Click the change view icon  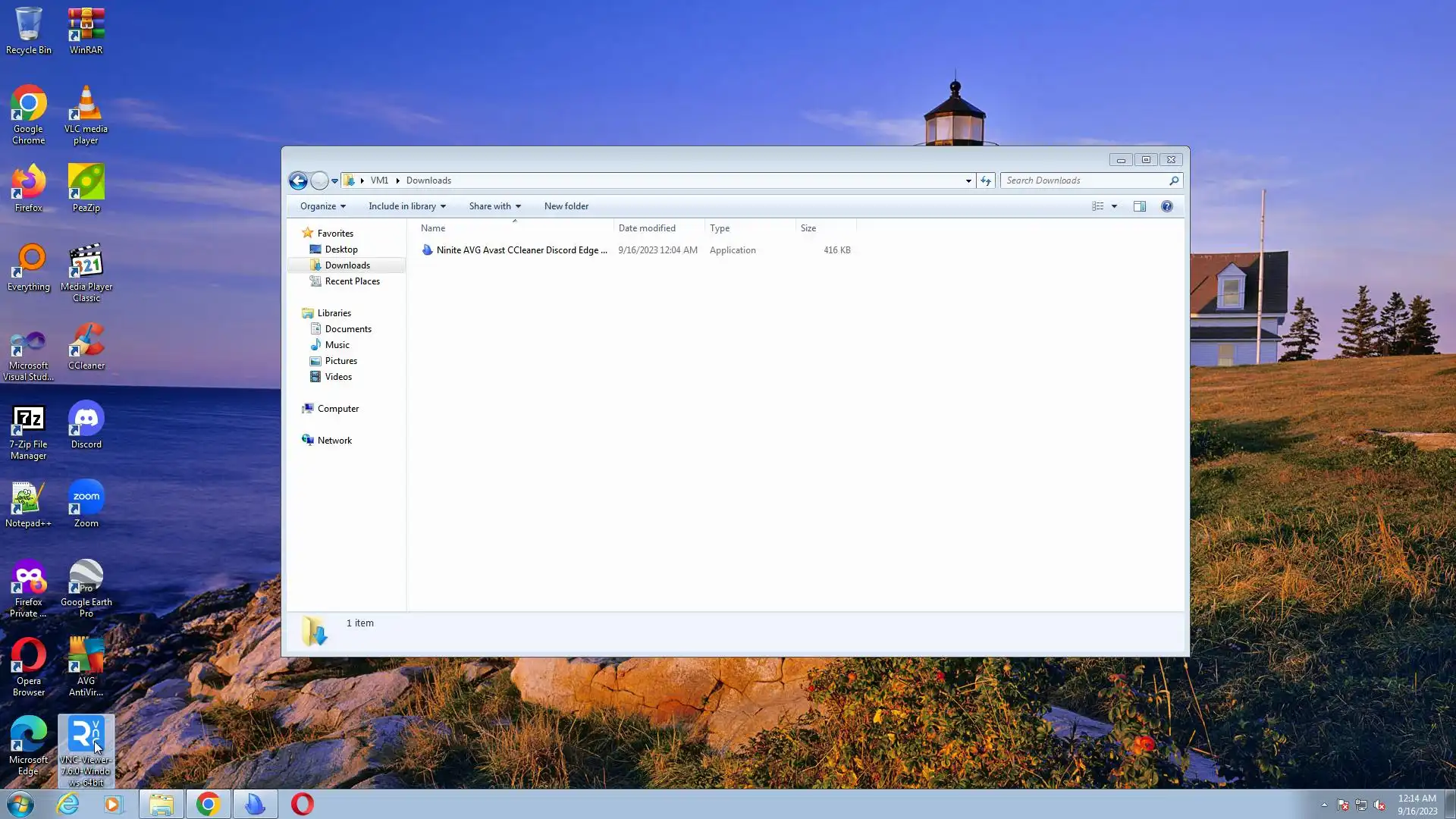(x=1097, y=206)
